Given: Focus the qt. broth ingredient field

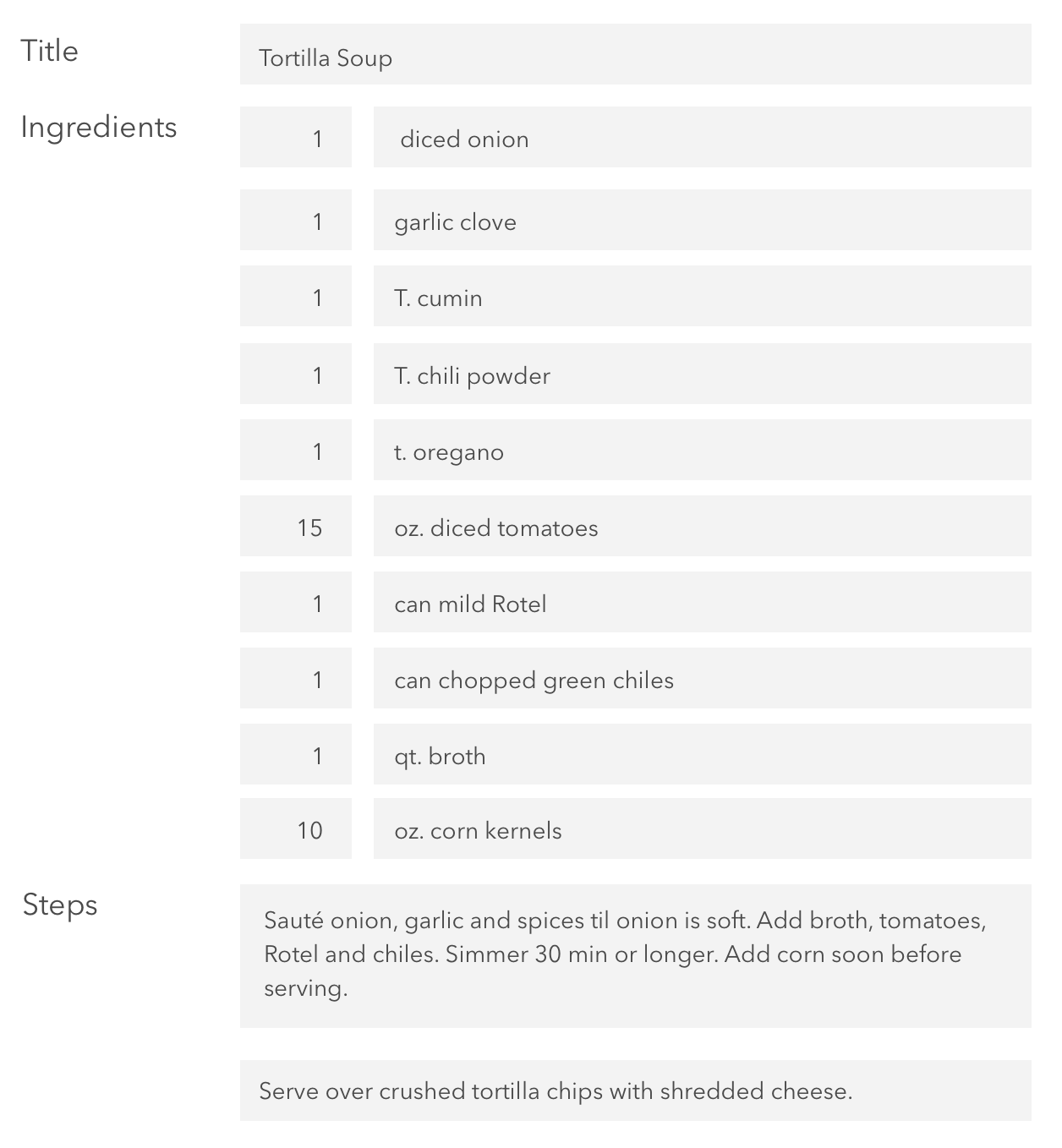Looking at the screenshot, I should pyautogui.click(x=702, y=754).
